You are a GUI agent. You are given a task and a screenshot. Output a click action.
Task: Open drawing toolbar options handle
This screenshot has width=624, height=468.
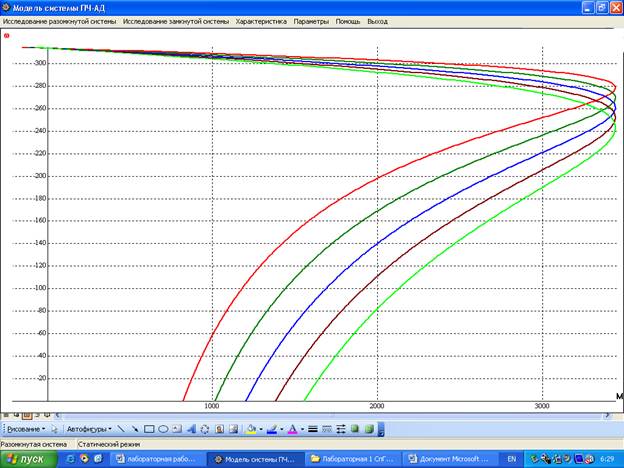(380, 429)
